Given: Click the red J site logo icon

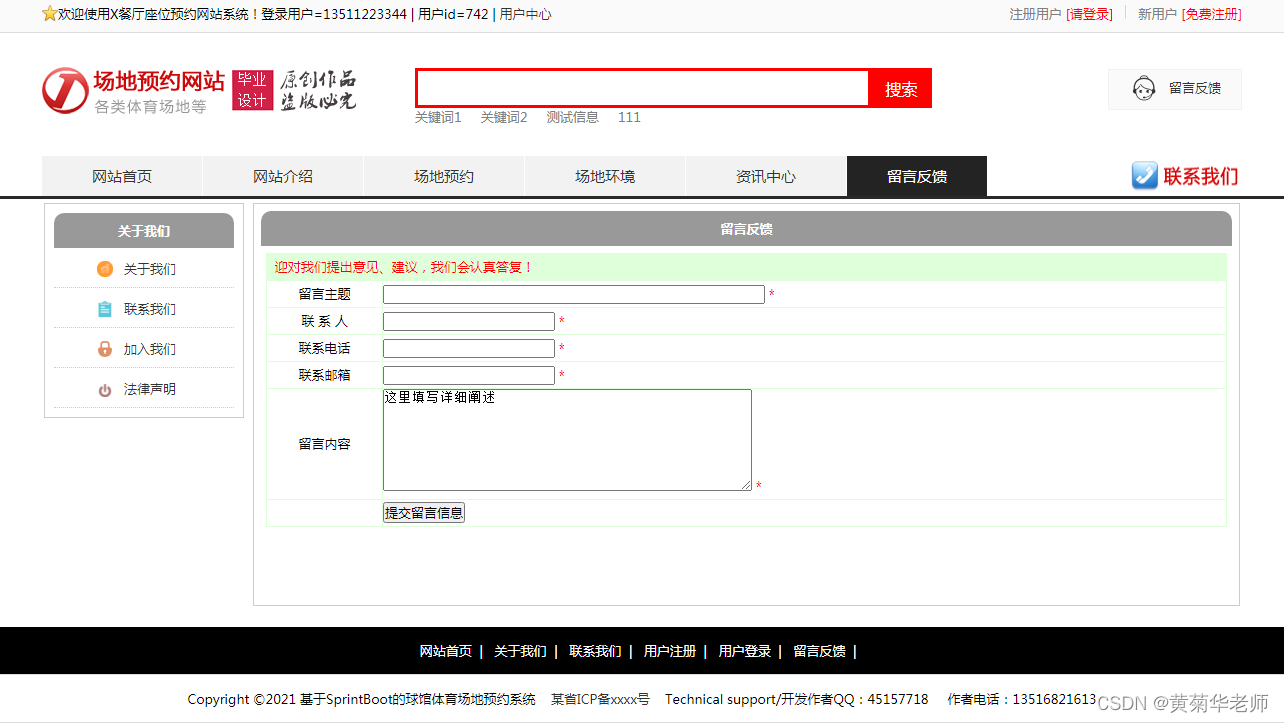Looking at the screenshot, I should (x=65, y=91).
